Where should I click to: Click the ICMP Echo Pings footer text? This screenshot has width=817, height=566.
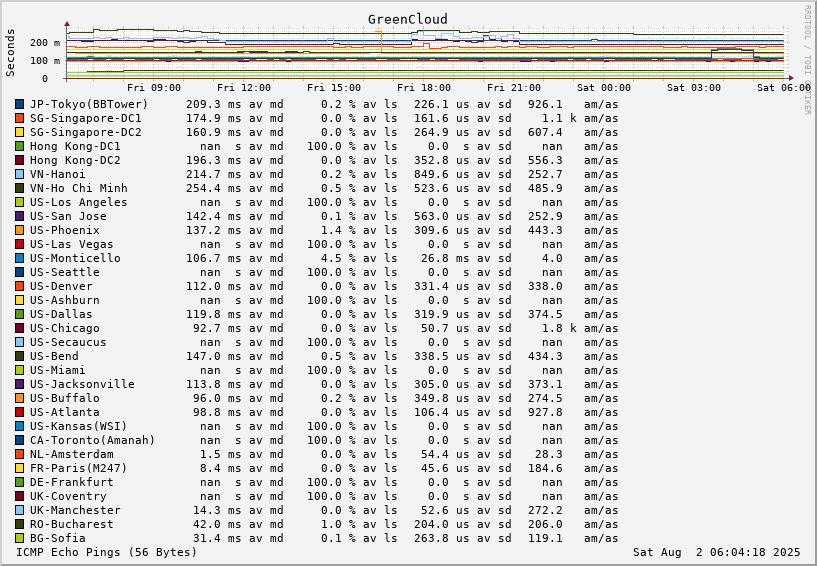coord(107,552)
